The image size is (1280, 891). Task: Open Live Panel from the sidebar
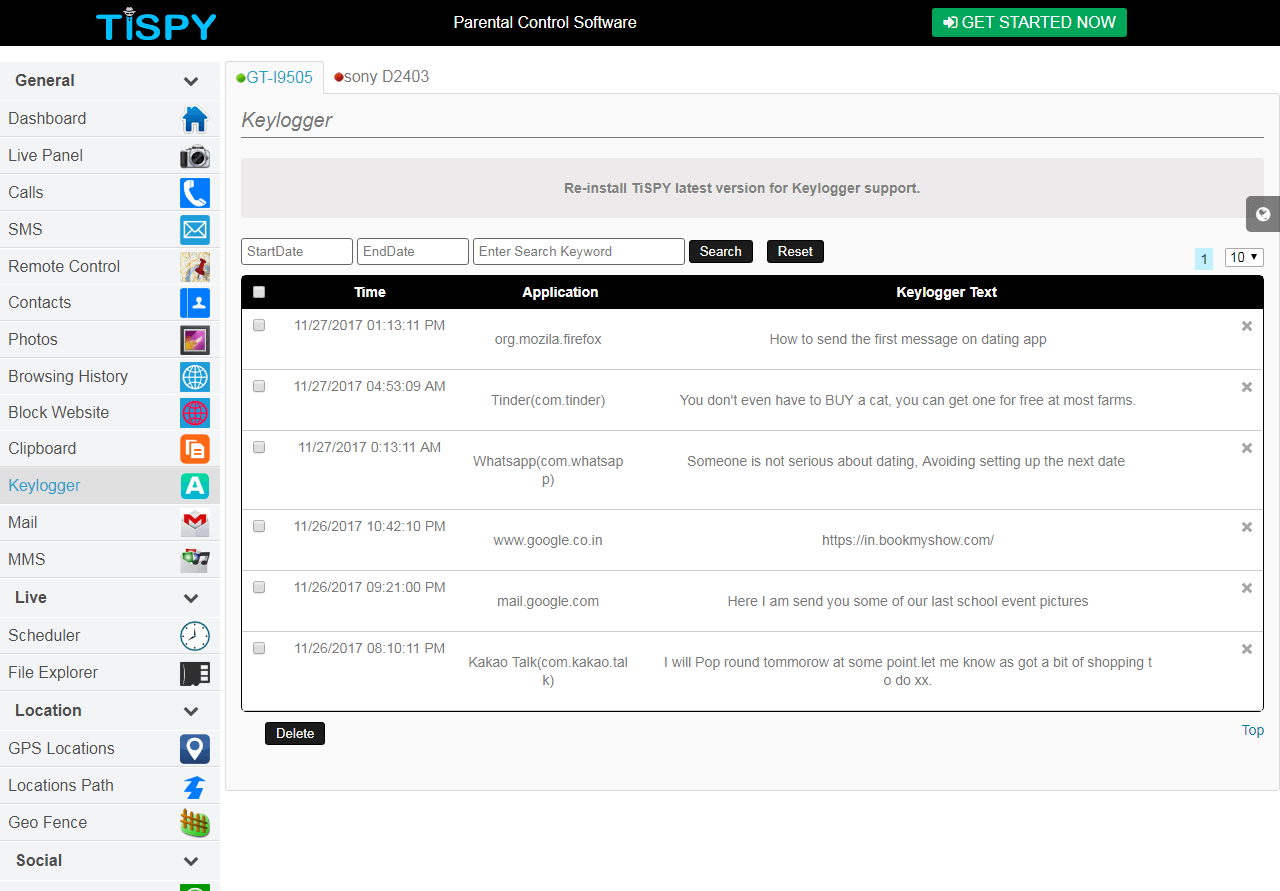pyautogui.click(x=110, y=156)
